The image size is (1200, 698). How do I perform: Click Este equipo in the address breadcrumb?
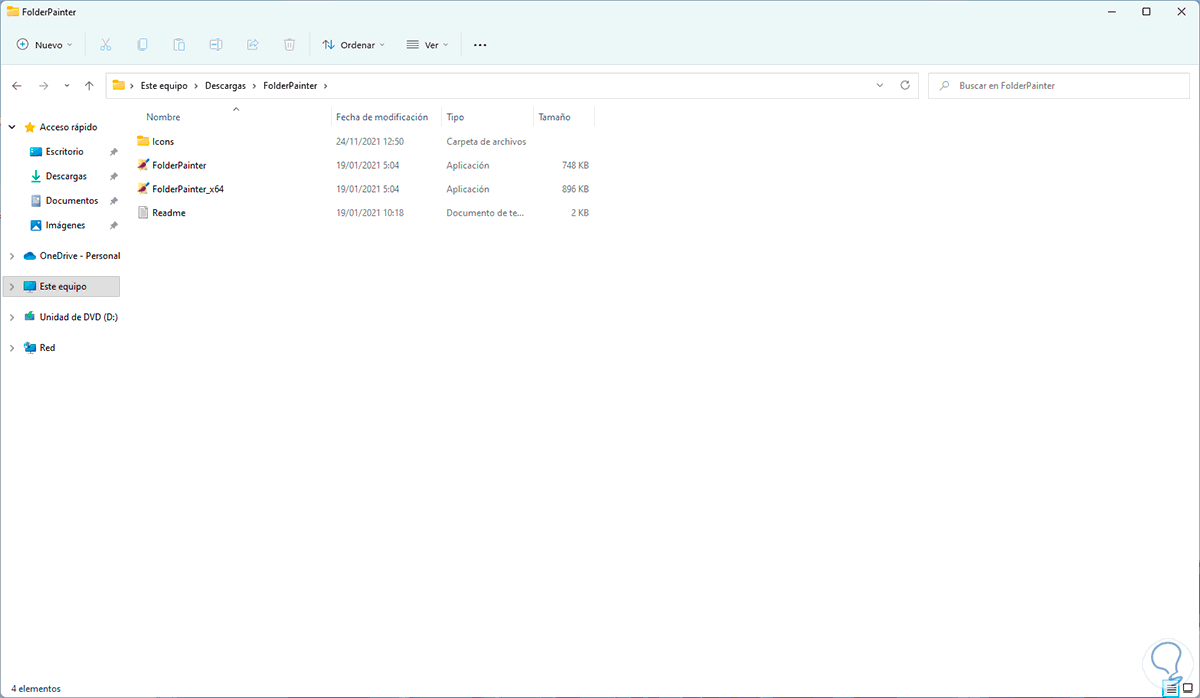tap(165, 86)
